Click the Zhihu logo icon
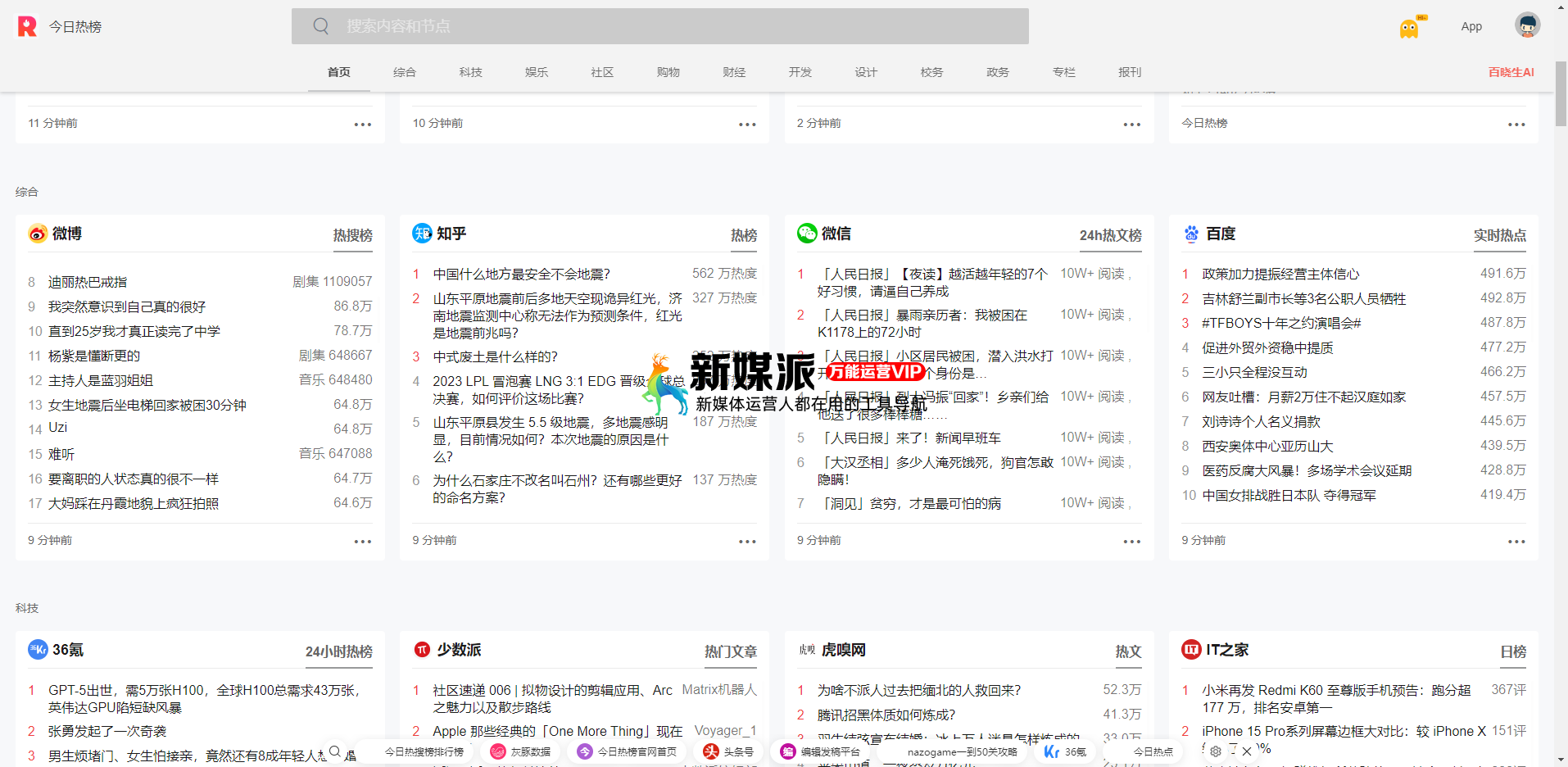Image resolution: width=1568 pixels, height=767 pixels. coord(422,234)
